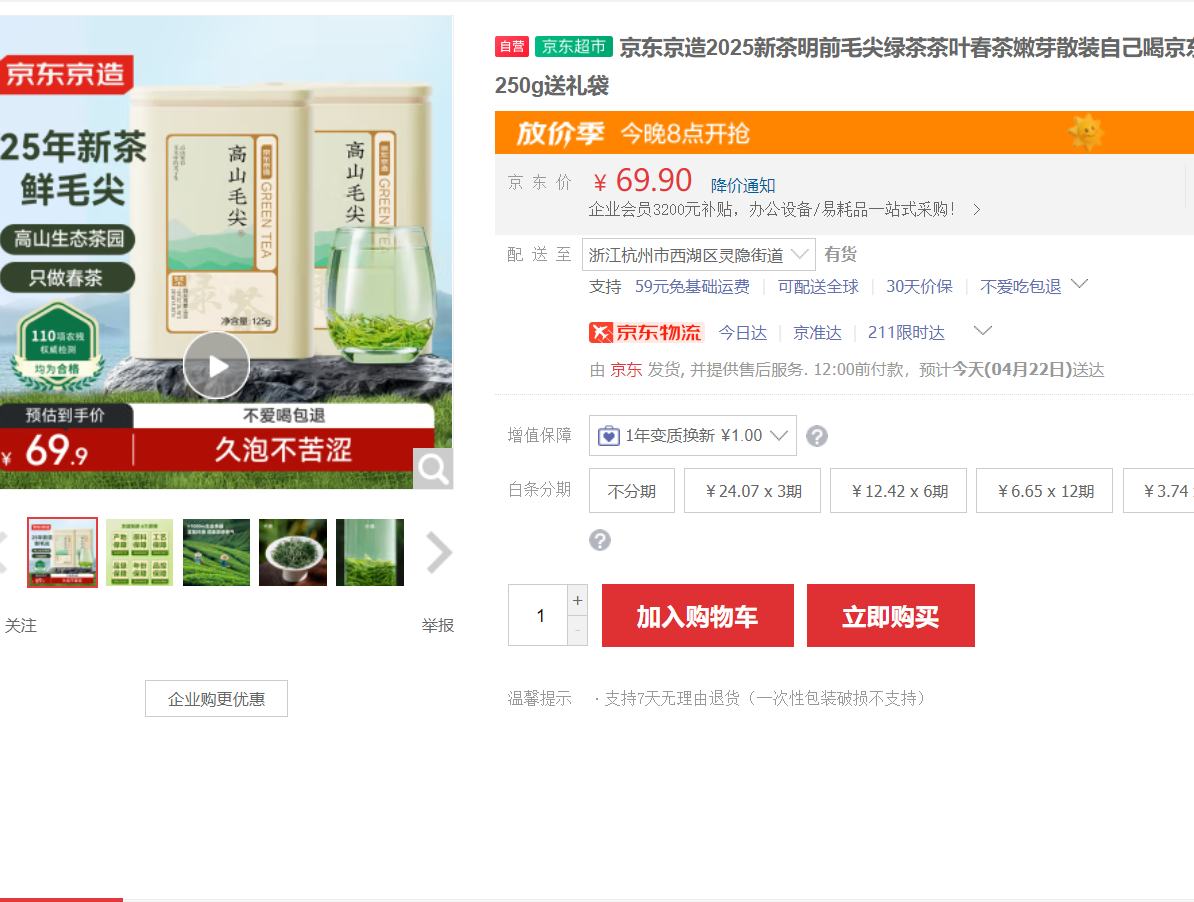Image resolution: width=1194 pixels, height=902 pixels.
Task: Click the 举报 report link
Action: coord(438,626)
